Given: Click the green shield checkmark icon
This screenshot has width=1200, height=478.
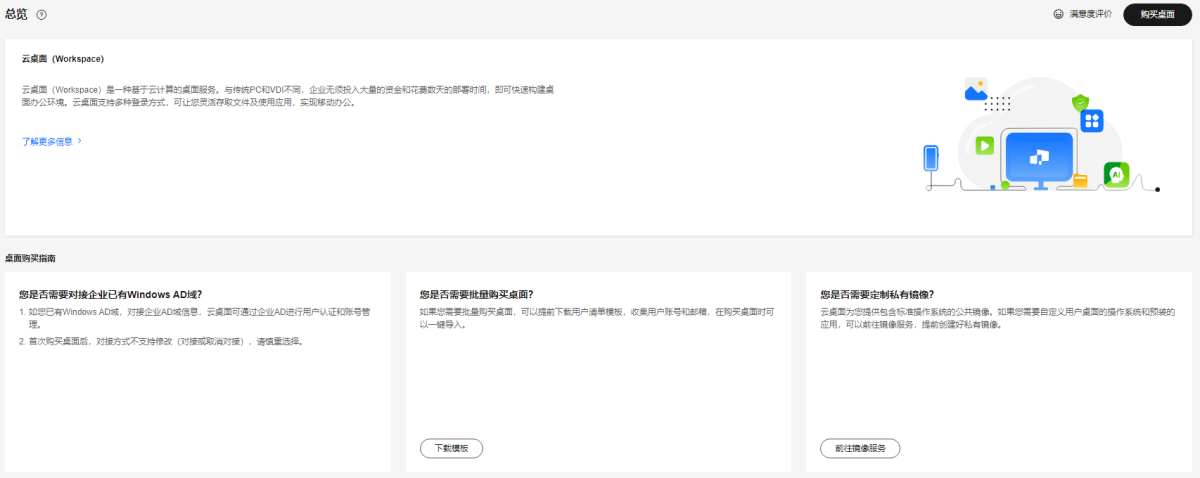Looking at the screenshot, I should pos(1080,102).
